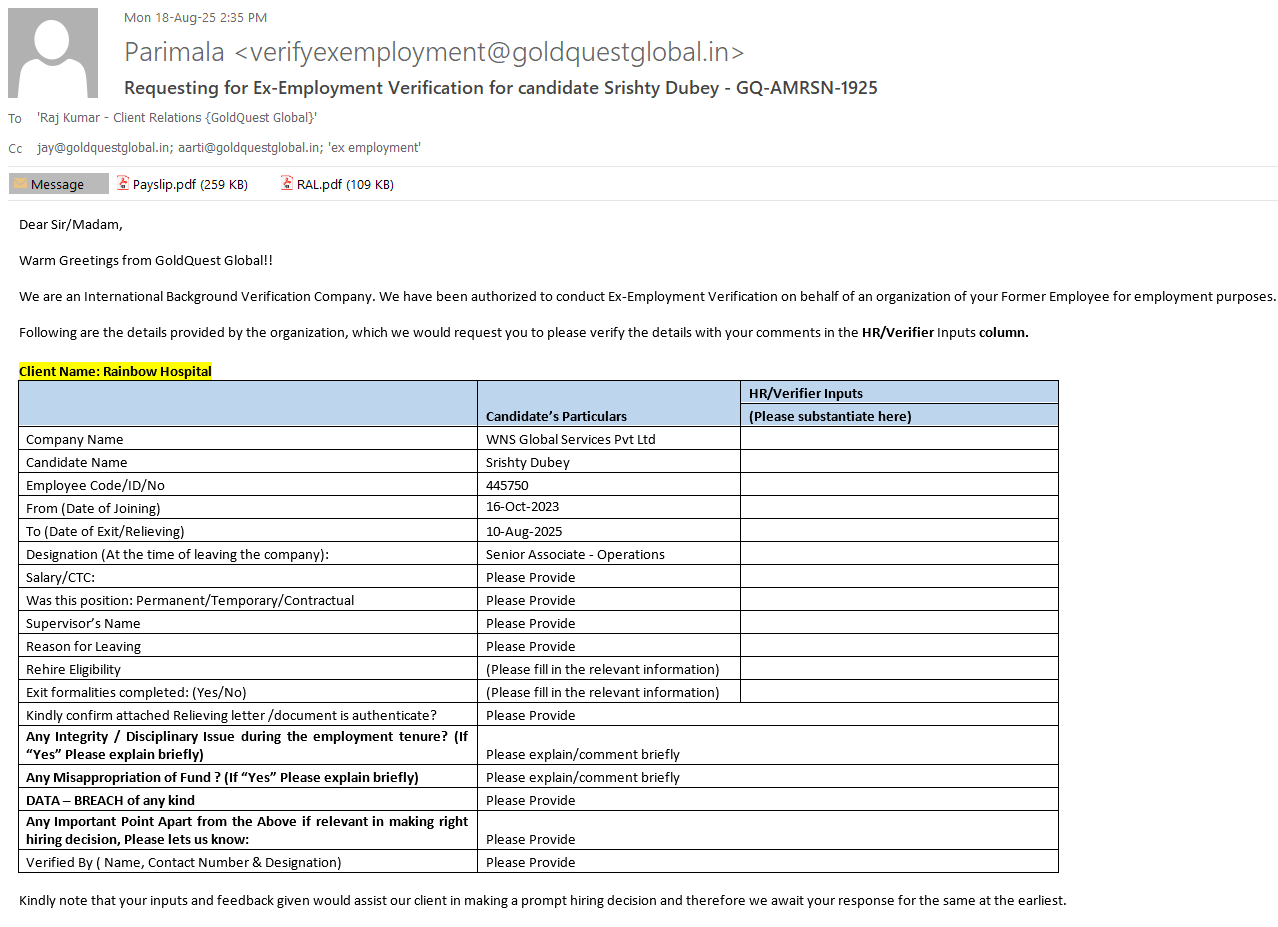Click Exit formalities completed: (Yes/No) label
Viewport: 1278px width, 927px height.
[136, 692]
